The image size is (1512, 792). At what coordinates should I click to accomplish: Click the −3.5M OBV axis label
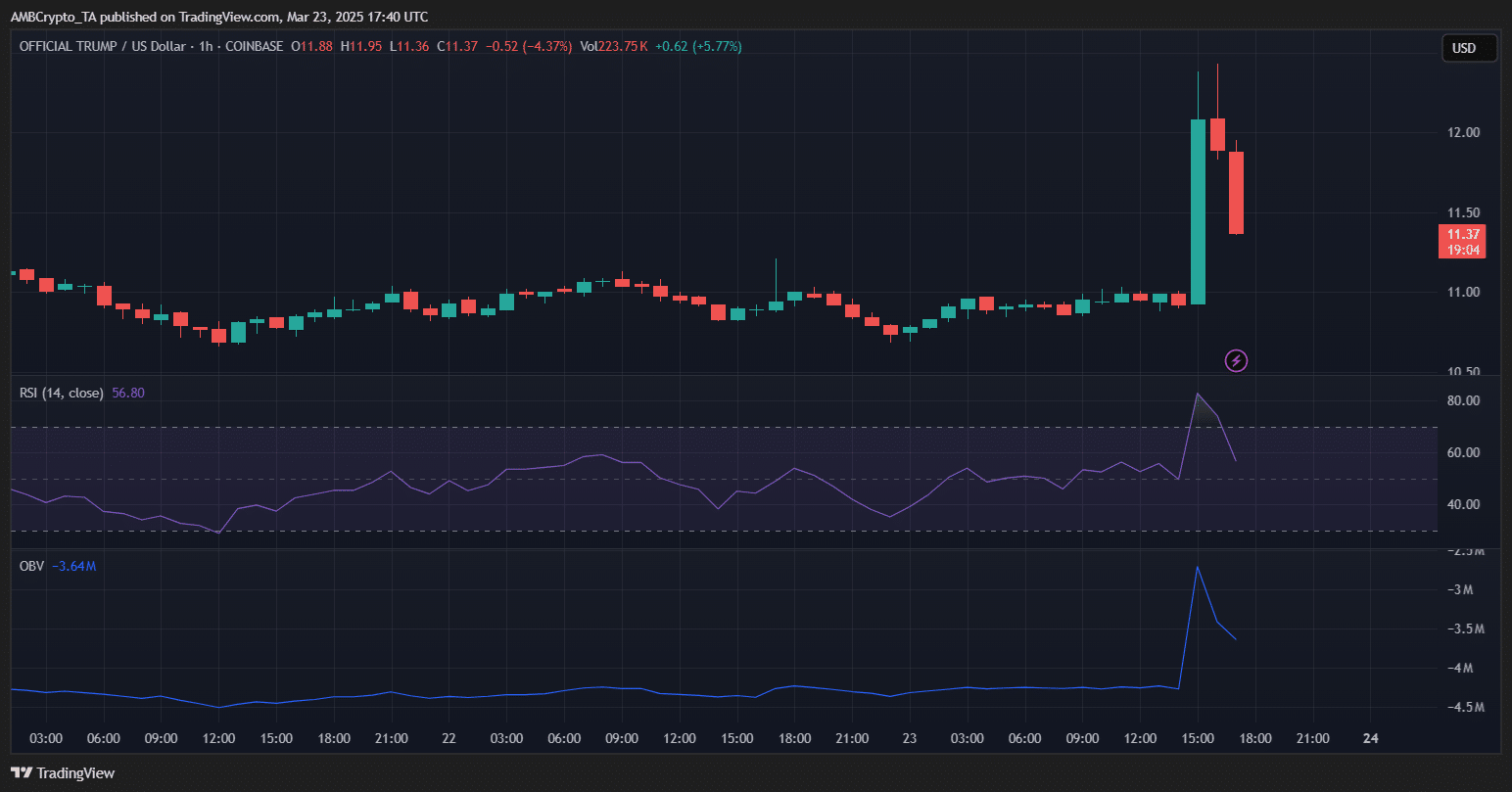(1467, 629)
